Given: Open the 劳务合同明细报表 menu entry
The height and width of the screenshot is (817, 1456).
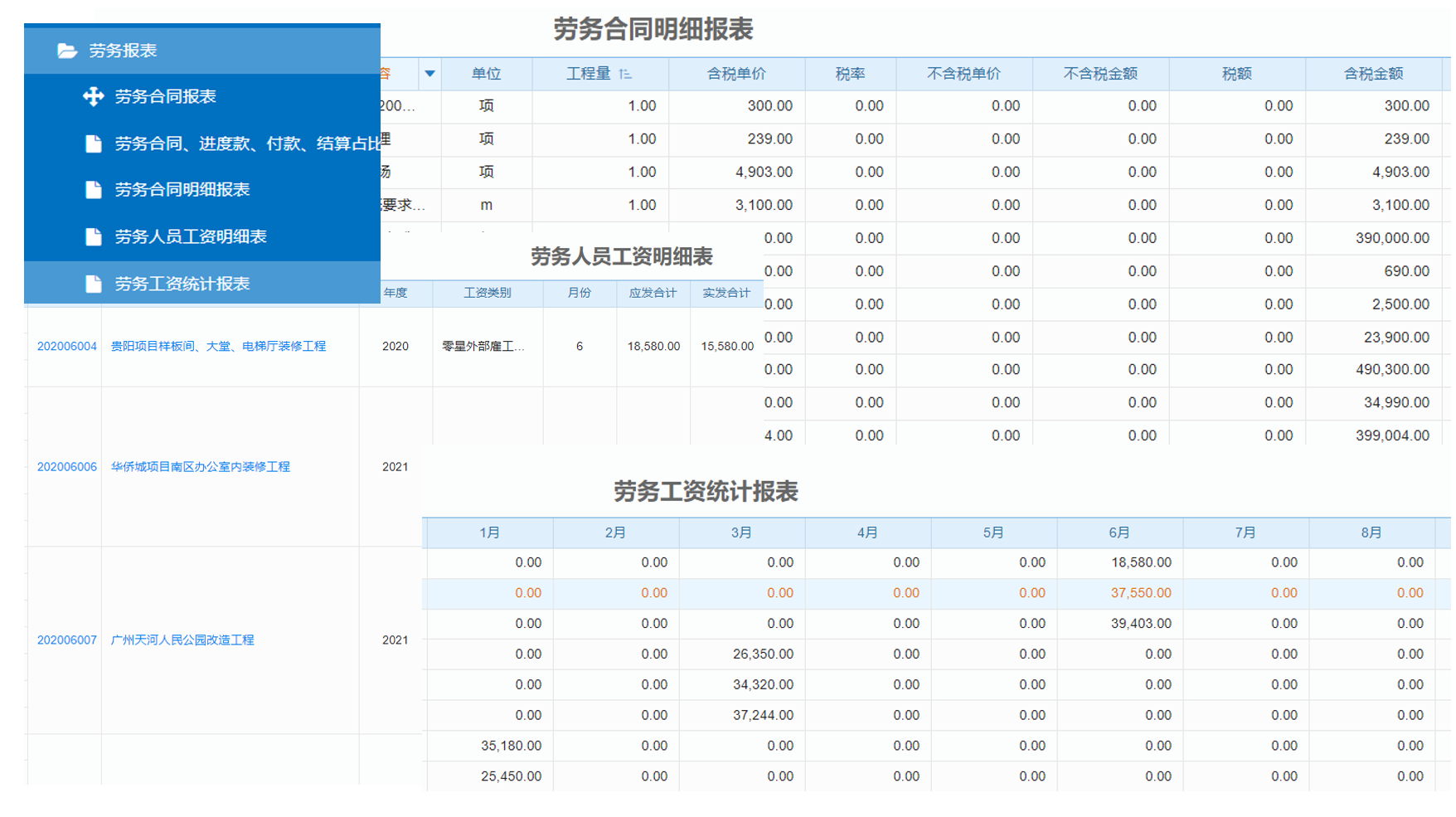Looking at the screenshot, I should [182, 190].
